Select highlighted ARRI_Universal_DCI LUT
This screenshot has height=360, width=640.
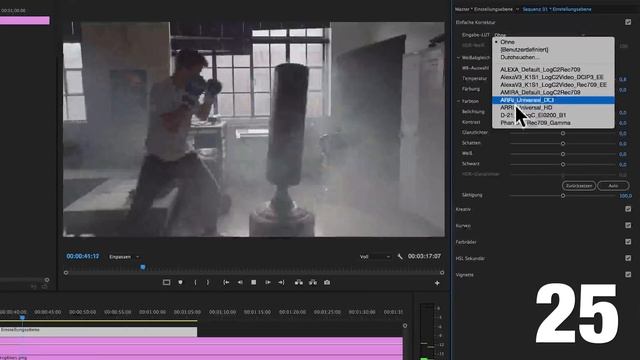click(x=553, y=100)
